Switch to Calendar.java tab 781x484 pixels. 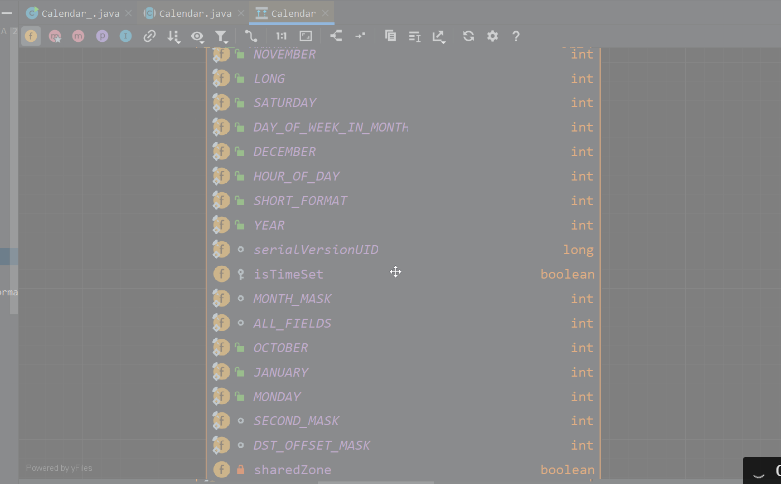(x=195, y=13)
